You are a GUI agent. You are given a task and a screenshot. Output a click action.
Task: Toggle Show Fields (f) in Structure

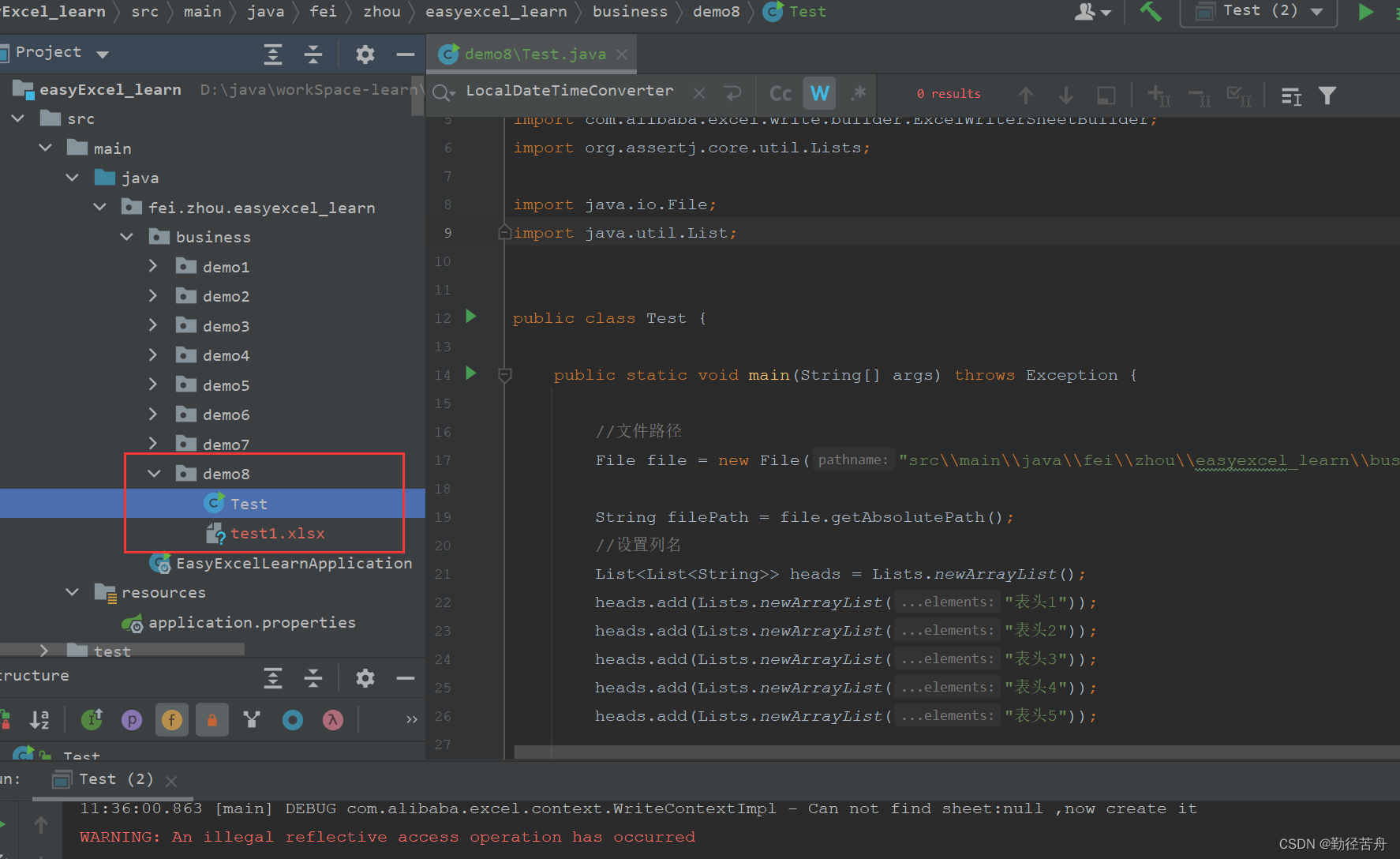172,719
